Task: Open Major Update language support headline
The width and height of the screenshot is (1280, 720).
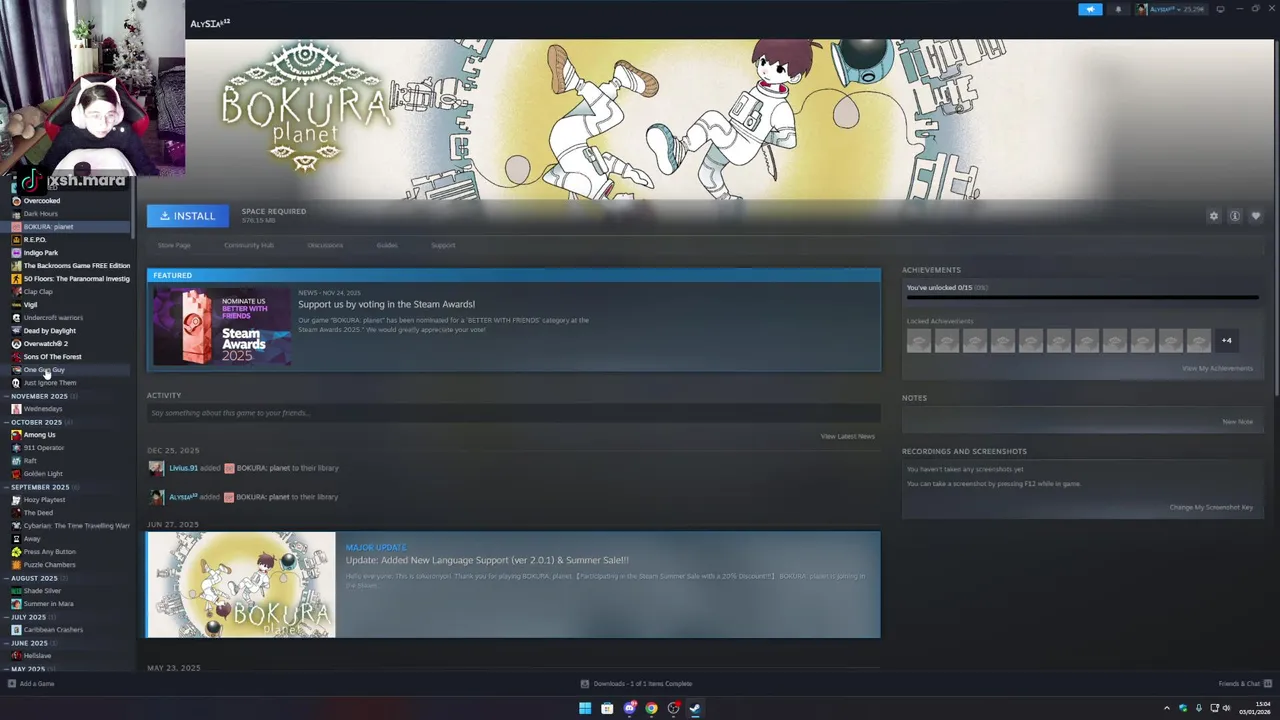Action: [487, 560]
